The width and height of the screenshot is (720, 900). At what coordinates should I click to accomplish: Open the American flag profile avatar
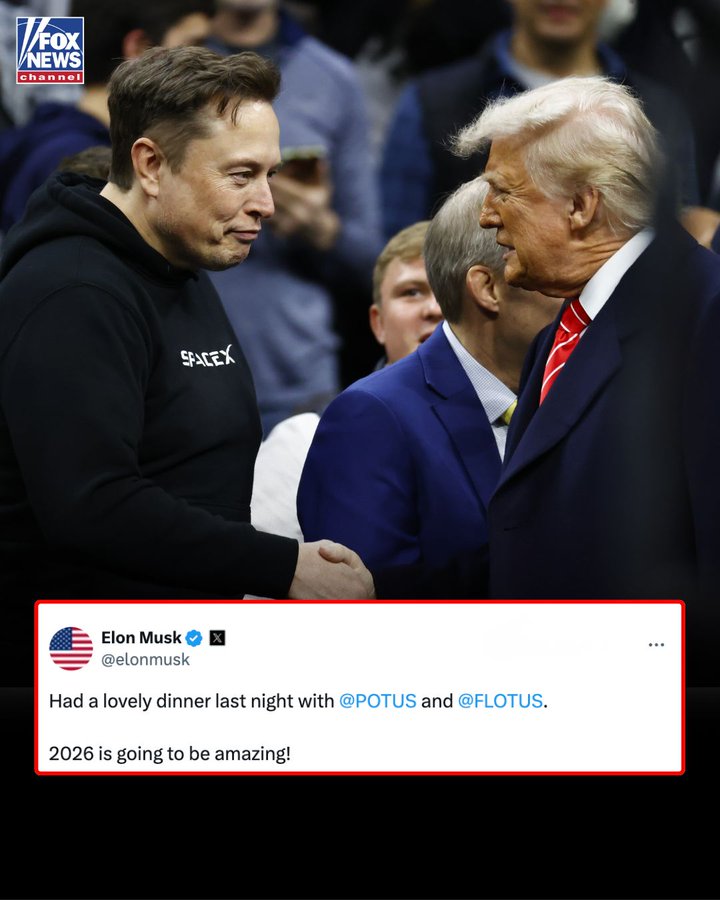pyautogui.click(x=71, y=649)
